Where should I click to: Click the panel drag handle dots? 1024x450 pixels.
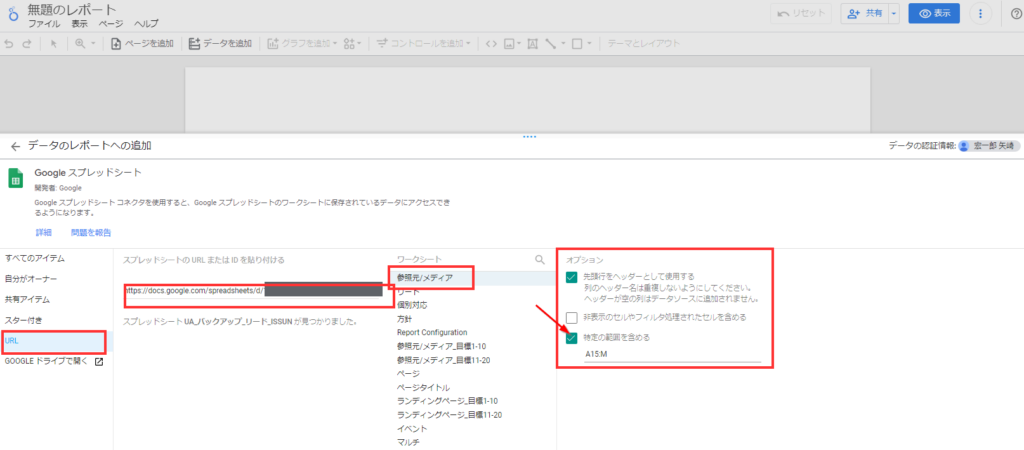[x=530, y=137]
